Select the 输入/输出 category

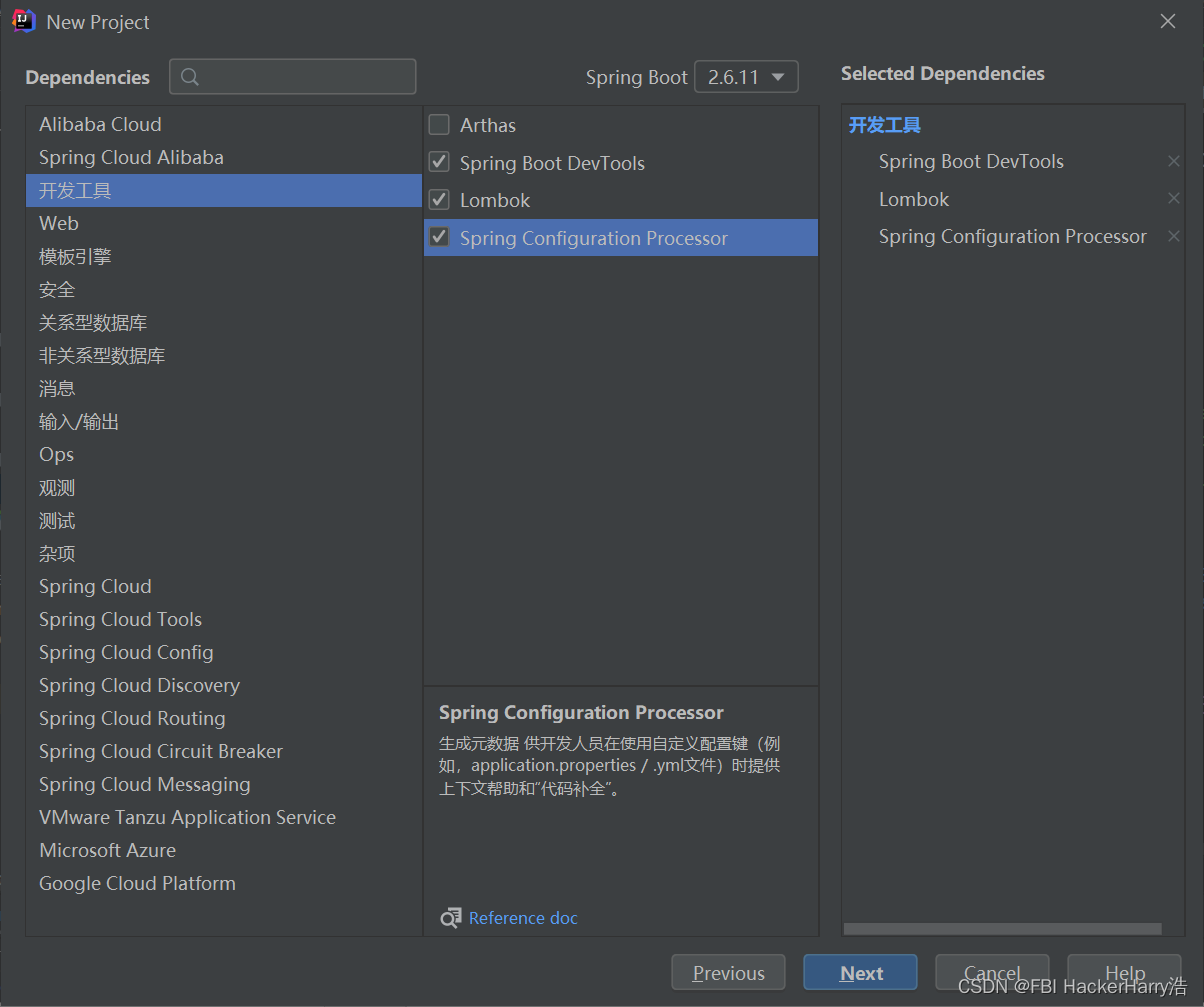coord(224,421)
